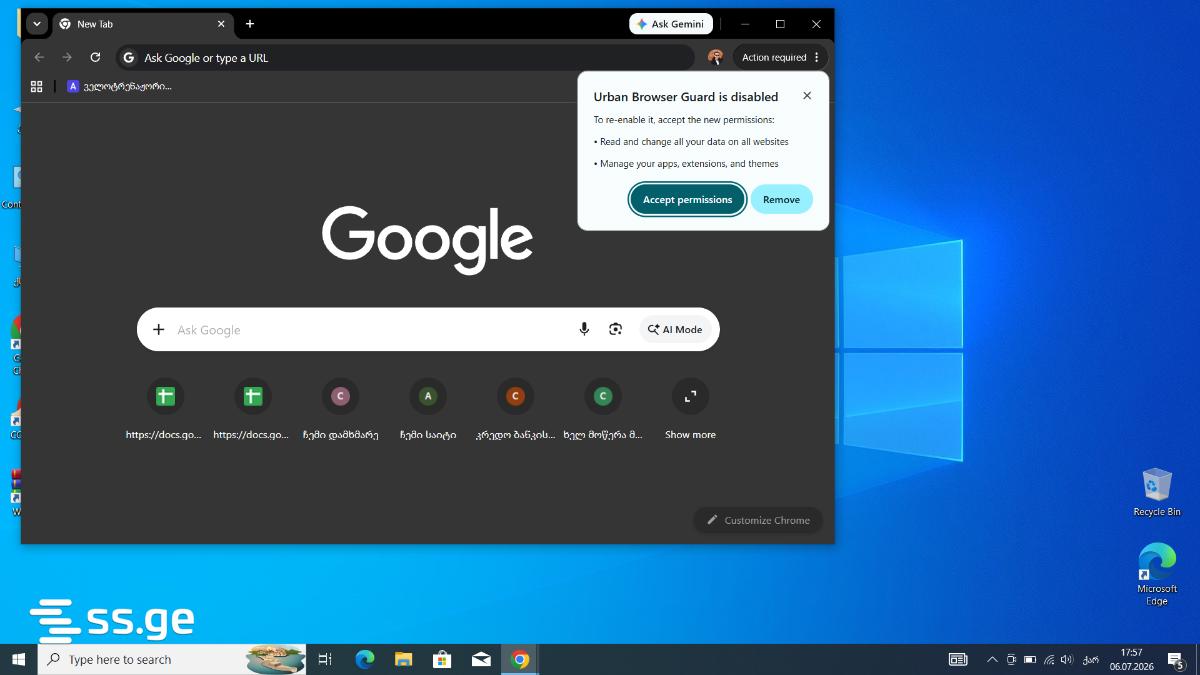1200x675 pixels.
Task: Click the Ask Gemini button
Action: pyautogui.click(x=671, y=24)
